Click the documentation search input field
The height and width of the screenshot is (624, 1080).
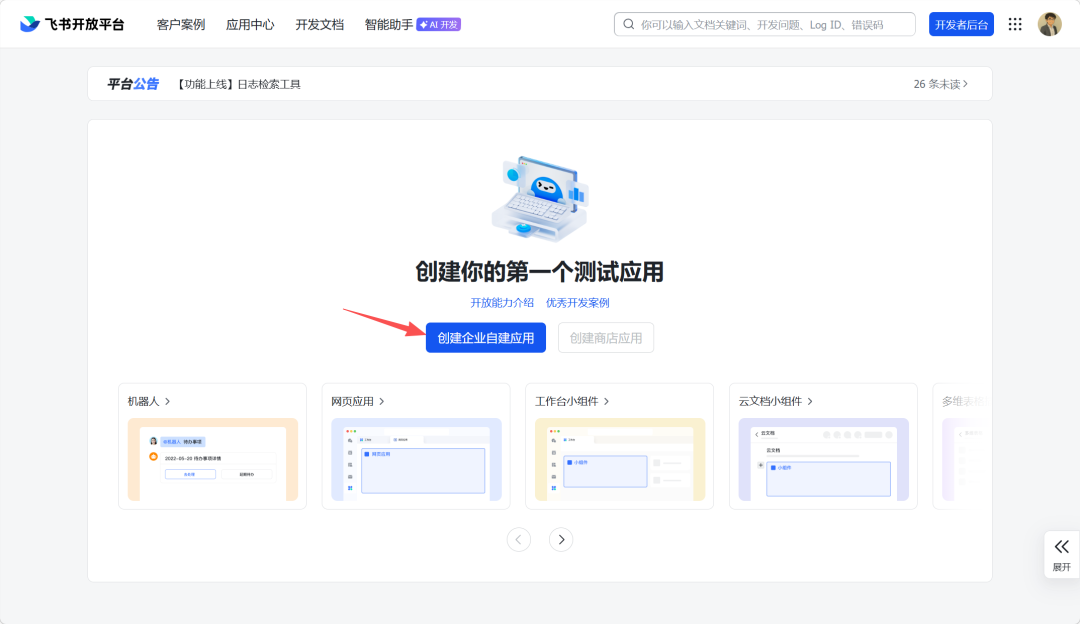[770, 24]
